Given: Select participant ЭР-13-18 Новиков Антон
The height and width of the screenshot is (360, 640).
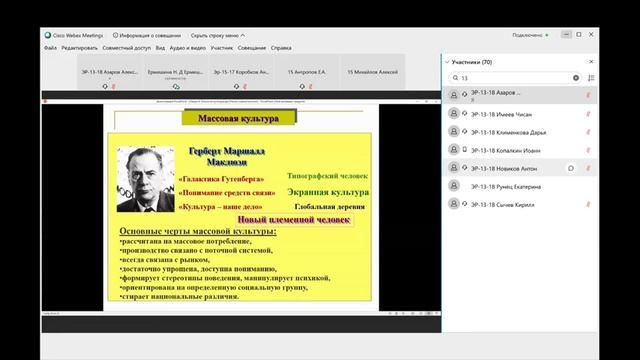Looking at the screenshot, I should tap(520, 168).
